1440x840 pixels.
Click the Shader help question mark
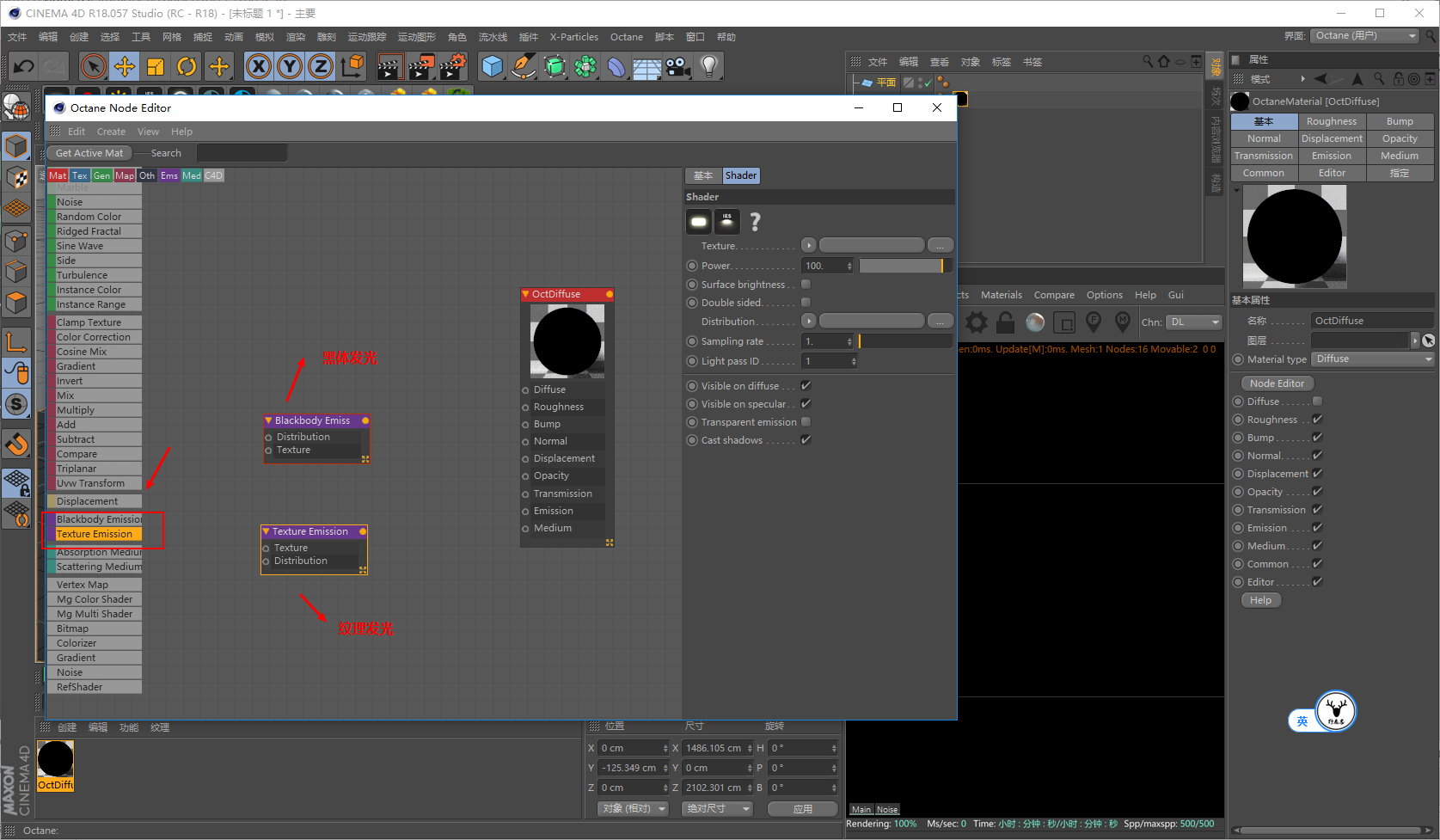[755, 222]
